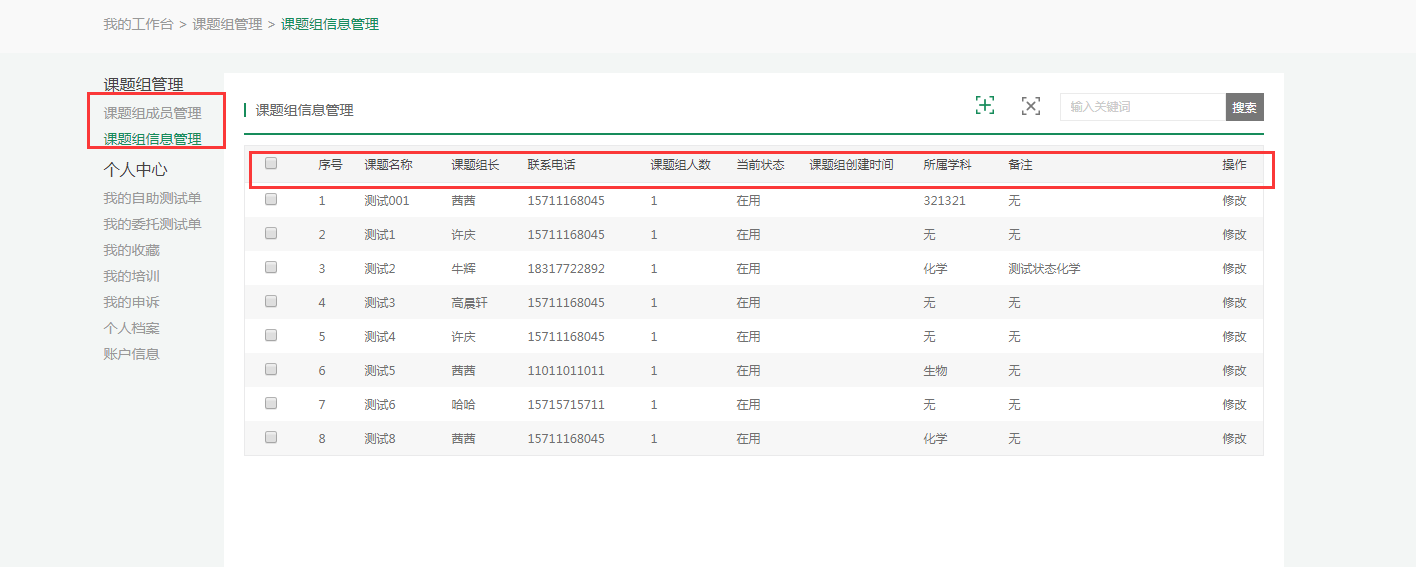Click 修改 for row 测试3
Screen dimensions: 1416x567
point(1234,303)
